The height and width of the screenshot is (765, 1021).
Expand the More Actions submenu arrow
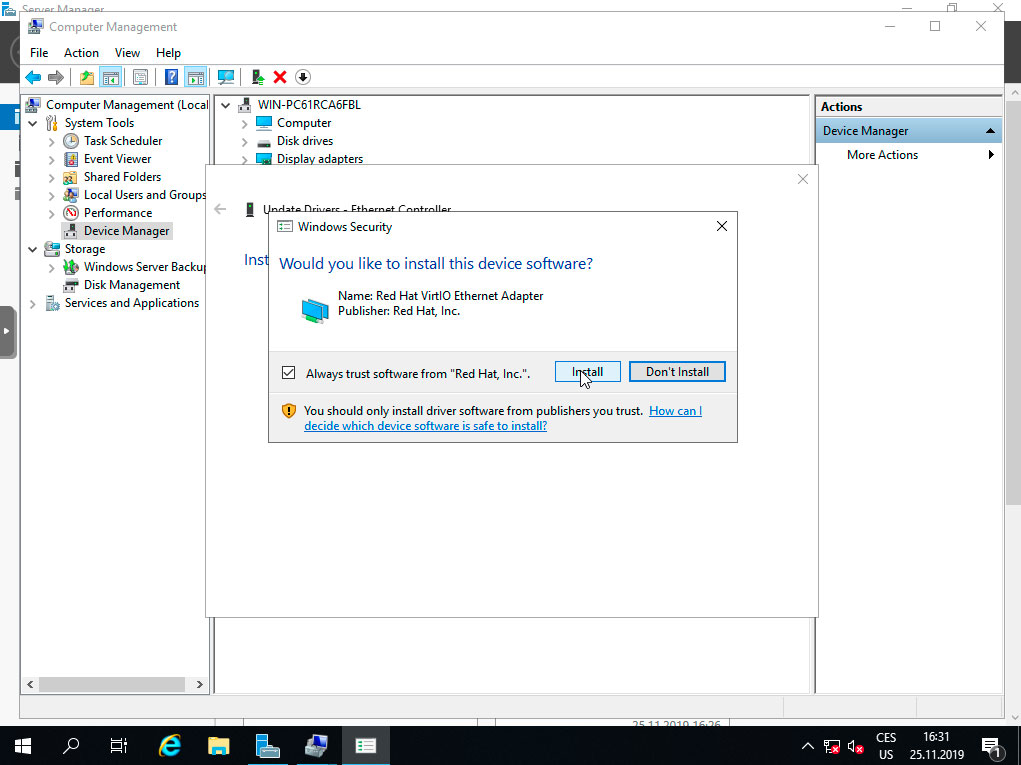[991, 155]
